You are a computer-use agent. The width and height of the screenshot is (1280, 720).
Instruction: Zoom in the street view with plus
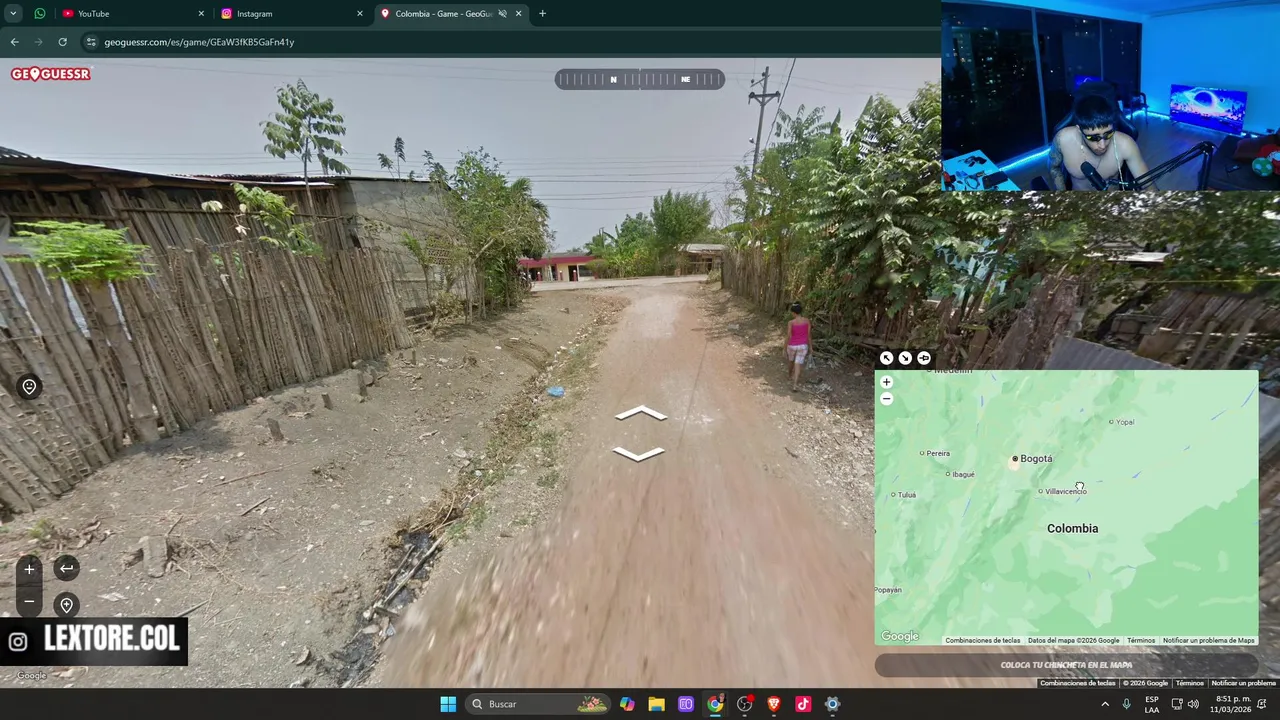click(29, 569)
